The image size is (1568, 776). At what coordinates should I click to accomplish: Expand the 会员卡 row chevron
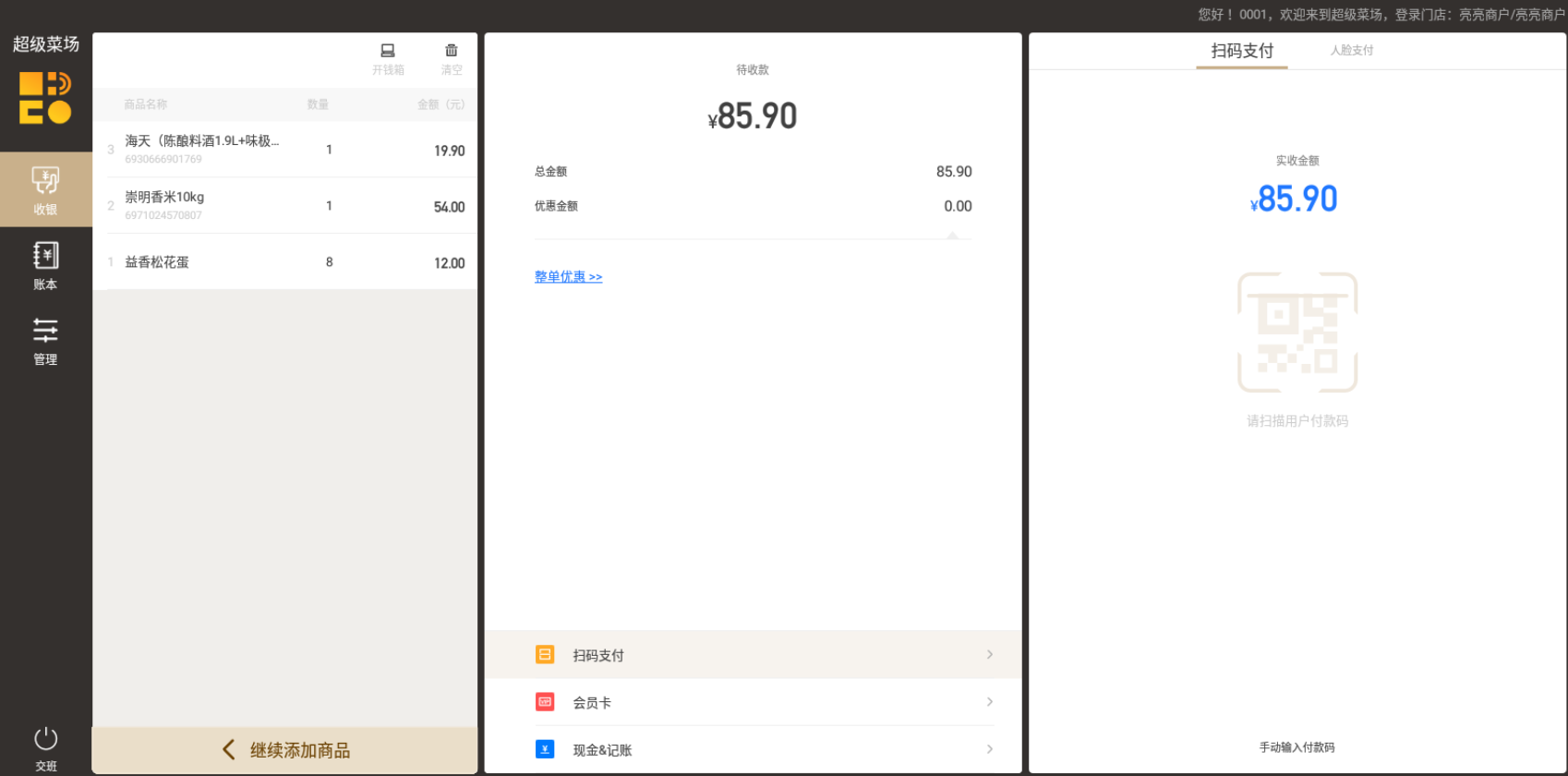(990, 702)
